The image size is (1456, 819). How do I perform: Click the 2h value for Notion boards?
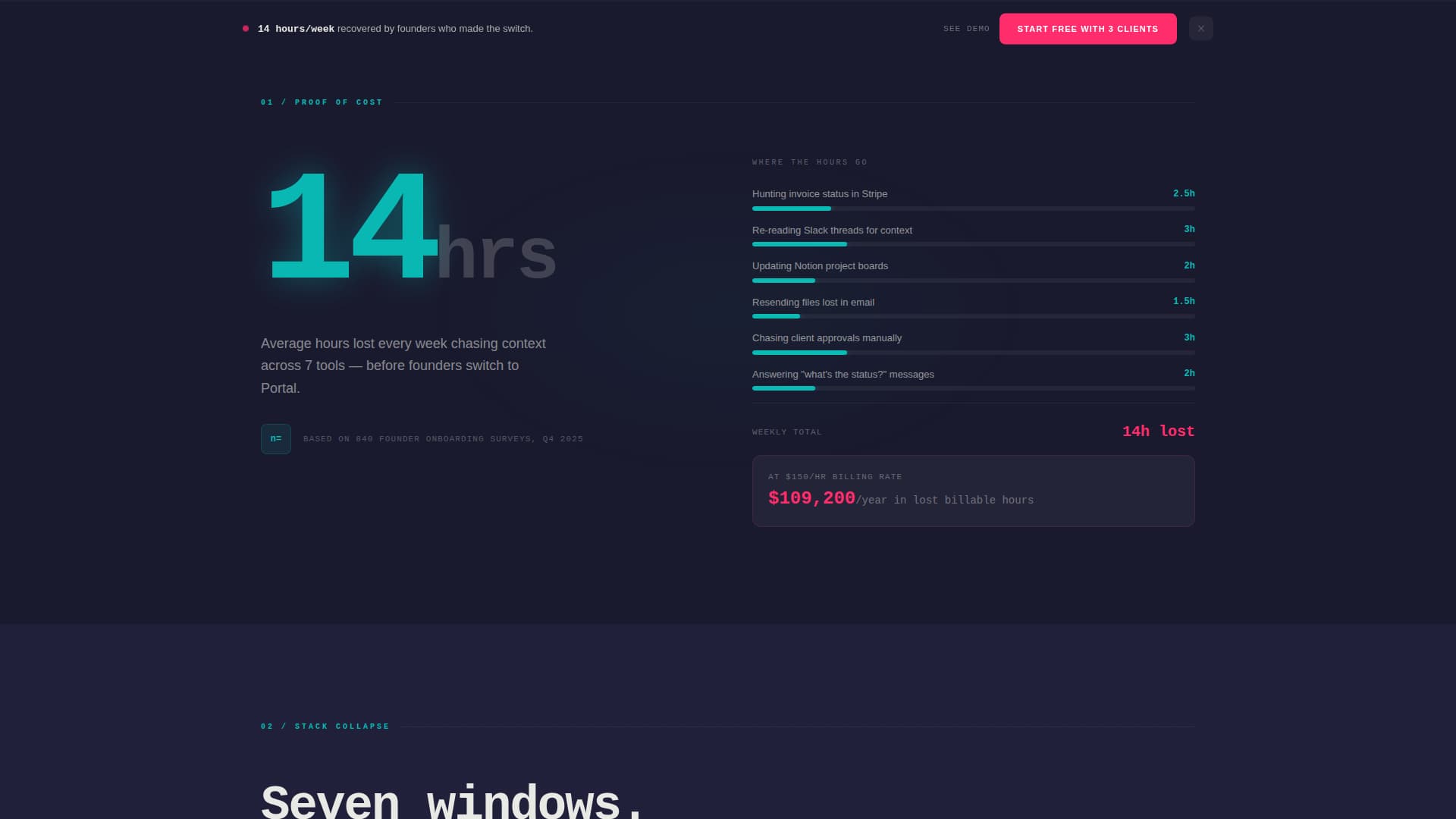pos(1189,265)
